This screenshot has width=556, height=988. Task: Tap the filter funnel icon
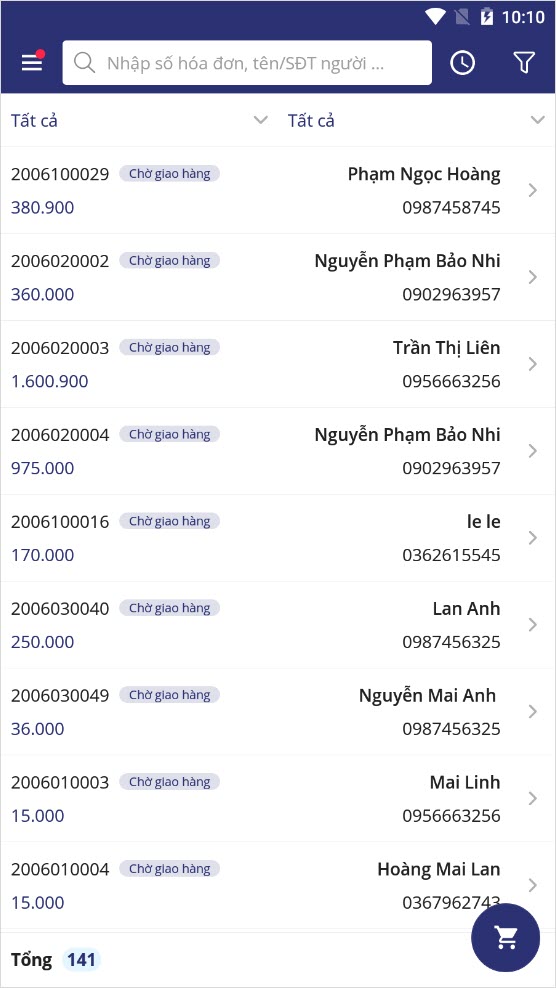tap(524, 62)
